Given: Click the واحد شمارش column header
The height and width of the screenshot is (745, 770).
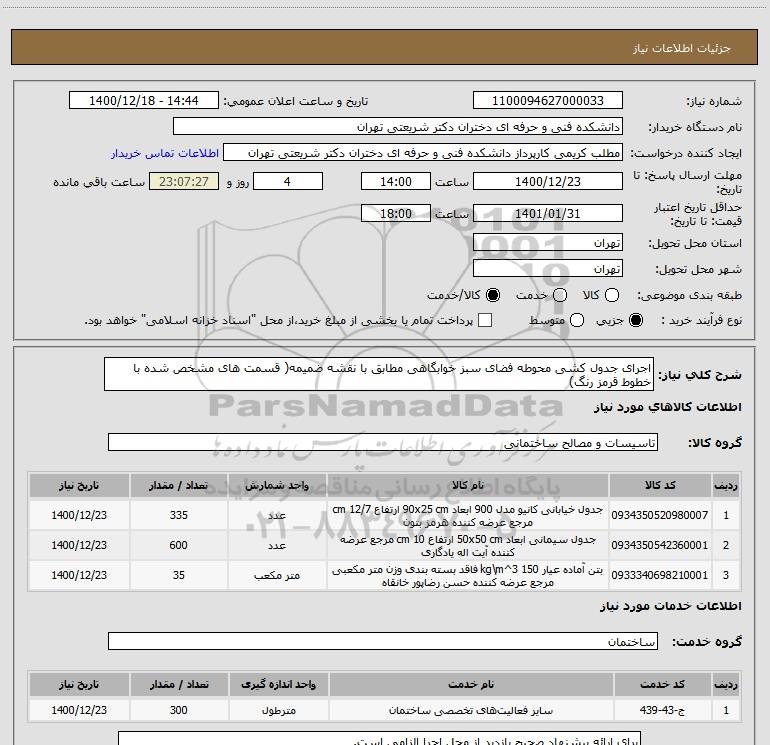Looking at the screenshot, I should [277, 485].
